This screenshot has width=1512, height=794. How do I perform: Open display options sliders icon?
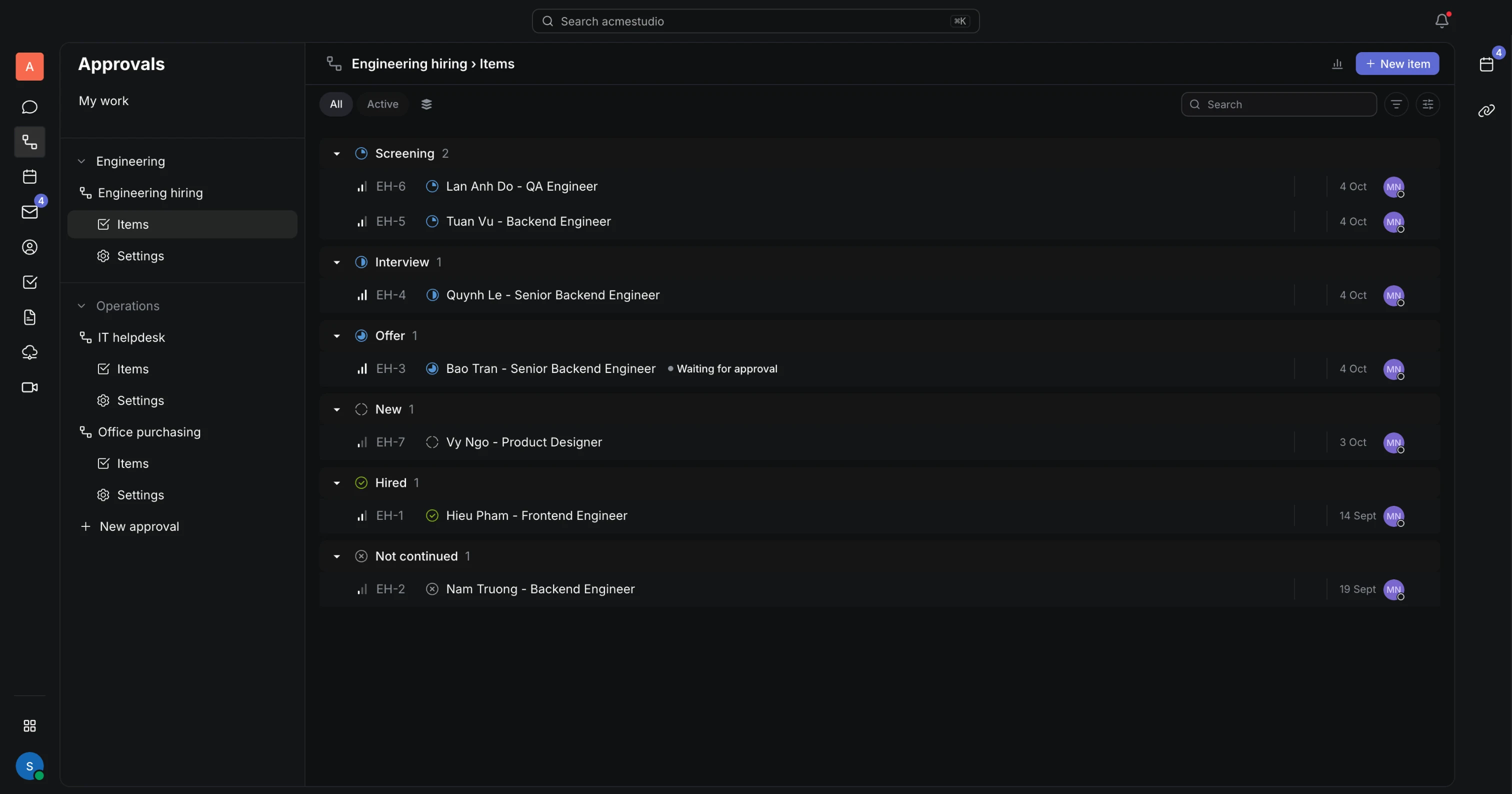[1427, 104]
